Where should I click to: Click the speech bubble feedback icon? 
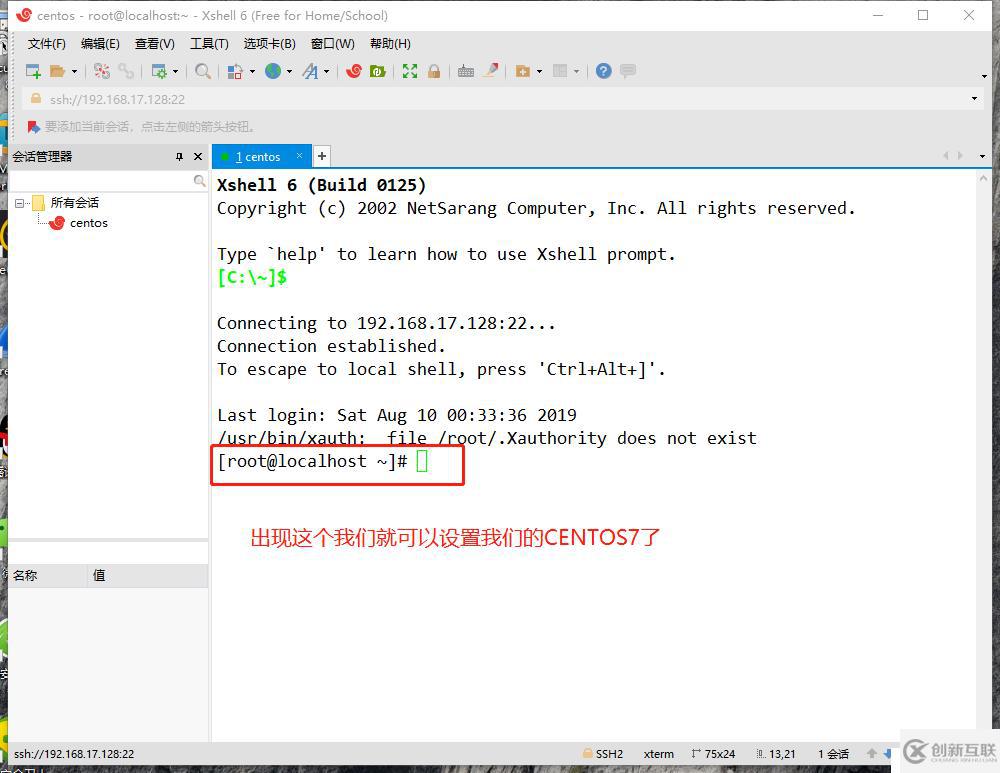coord(628,71)
